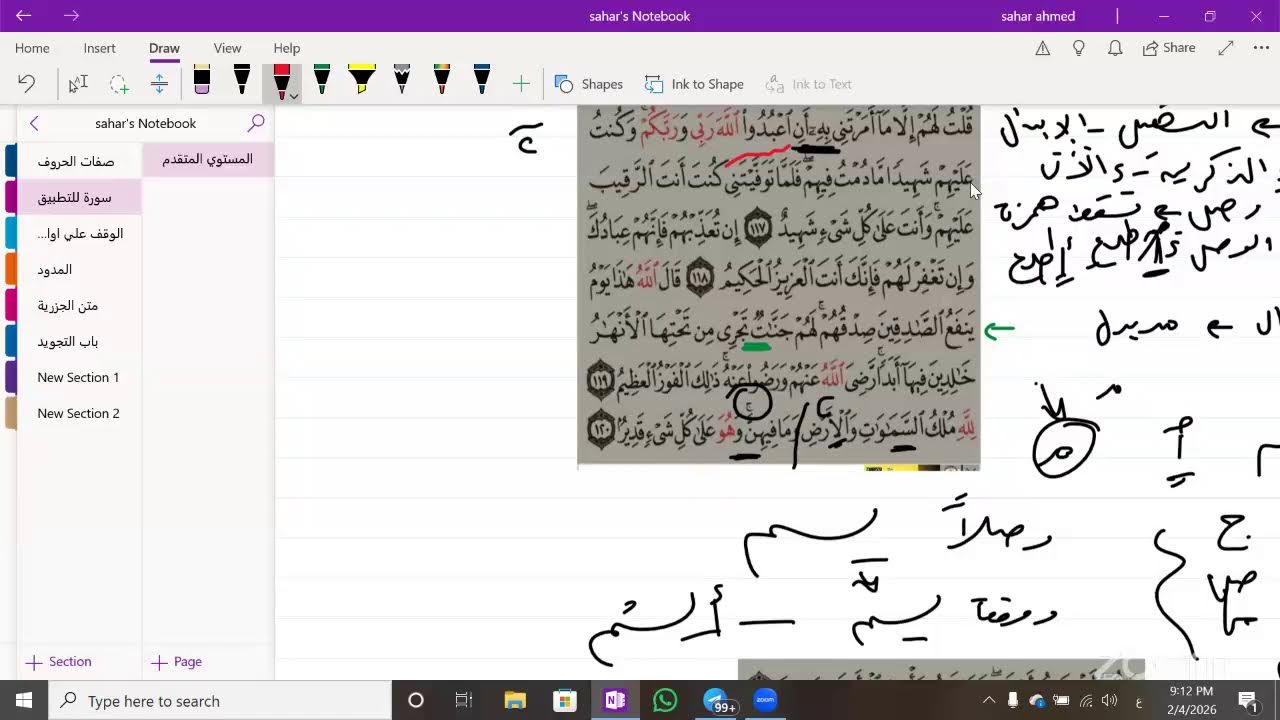
Task: Open the متن الجزرية section
Action: 79,305
